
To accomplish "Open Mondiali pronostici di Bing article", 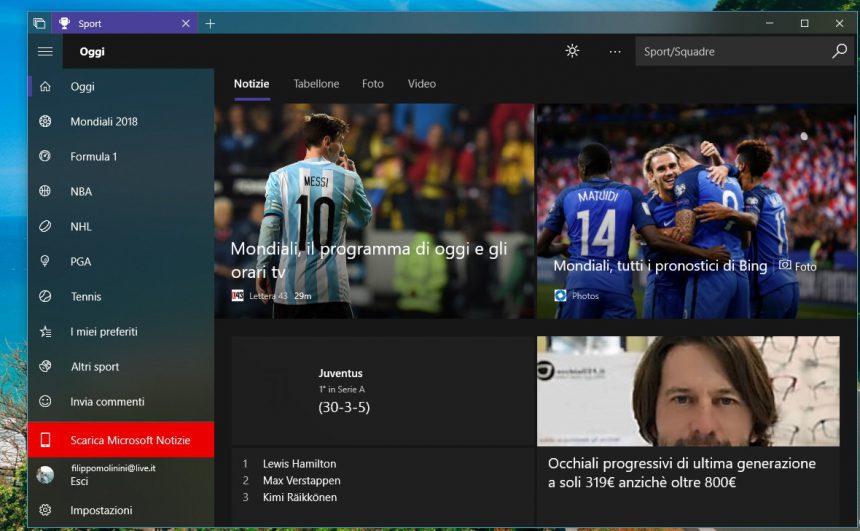I will 696,211.
